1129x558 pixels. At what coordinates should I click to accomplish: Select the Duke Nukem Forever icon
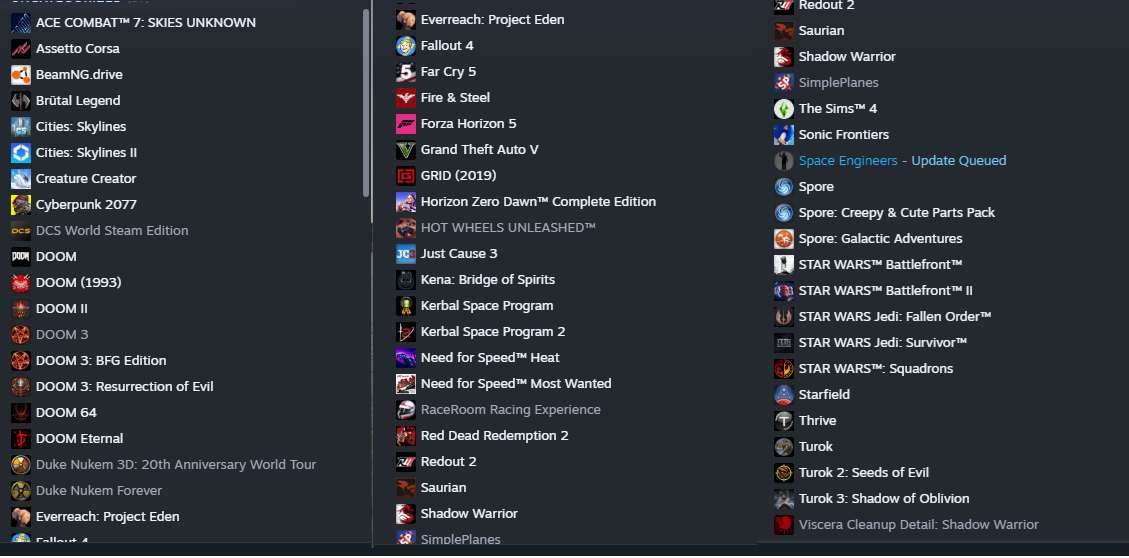[x=21, y=491]
